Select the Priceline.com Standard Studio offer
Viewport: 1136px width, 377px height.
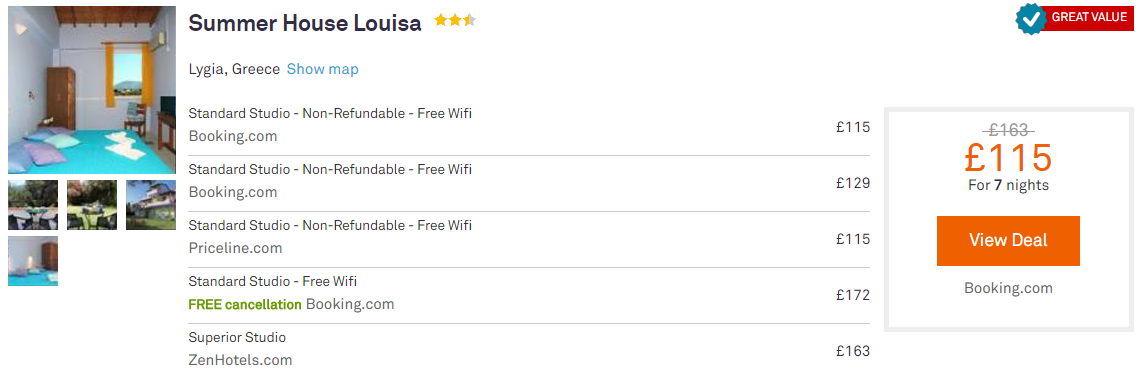[x=529, y=239]
